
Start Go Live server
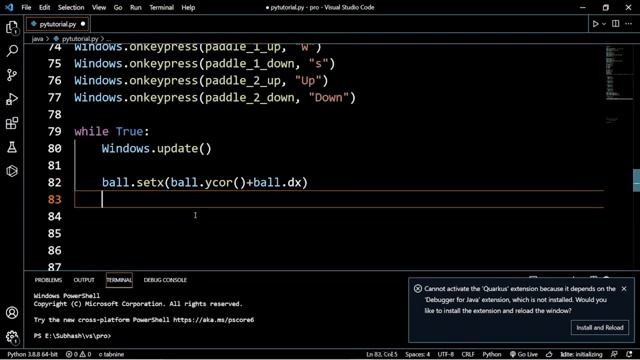pos(524,354)
